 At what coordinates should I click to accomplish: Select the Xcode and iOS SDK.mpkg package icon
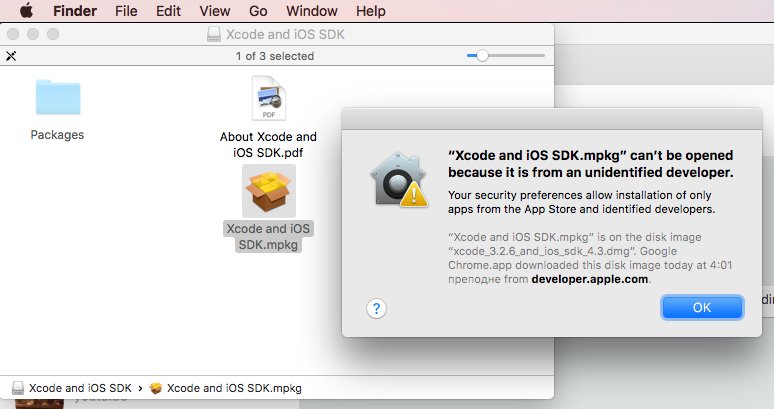(x=269, y=191)
